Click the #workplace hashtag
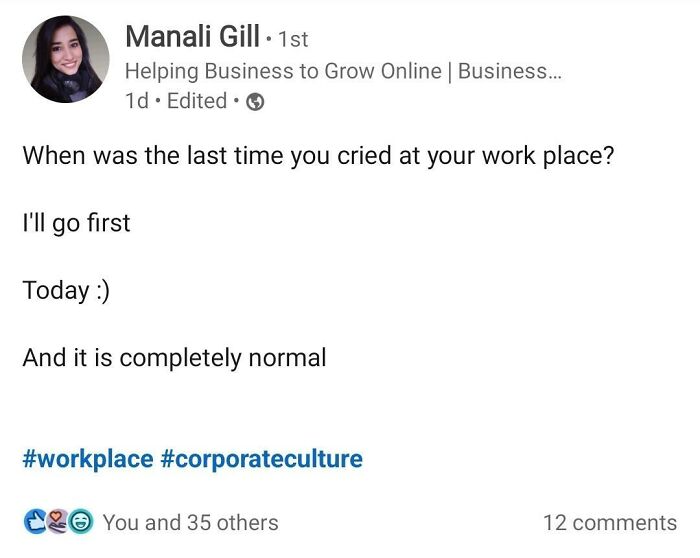Viewport: 700px width, 558px height. point(88,459)
